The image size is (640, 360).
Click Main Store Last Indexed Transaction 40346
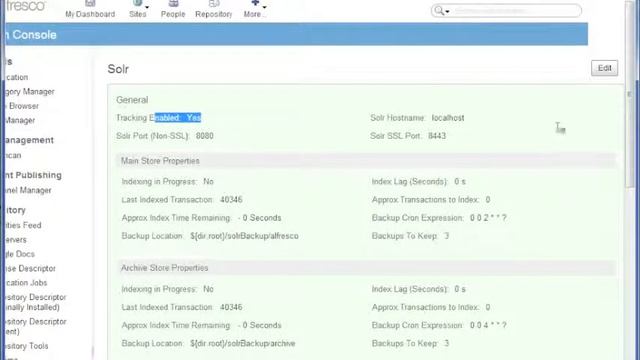tap(231, 200)
